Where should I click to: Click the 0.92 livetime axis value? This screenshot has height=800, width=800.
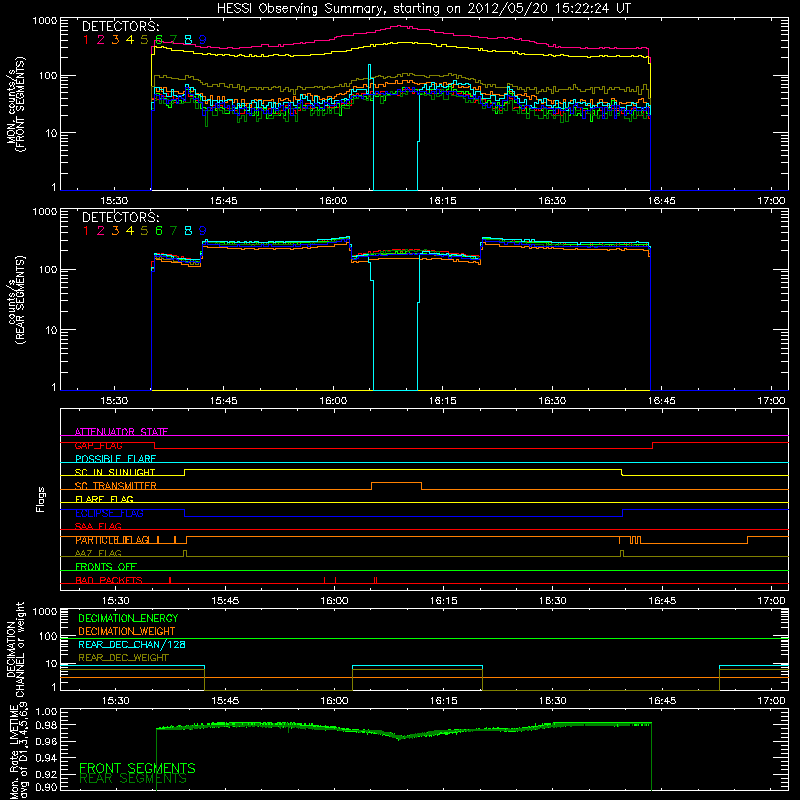pos(46,773)
